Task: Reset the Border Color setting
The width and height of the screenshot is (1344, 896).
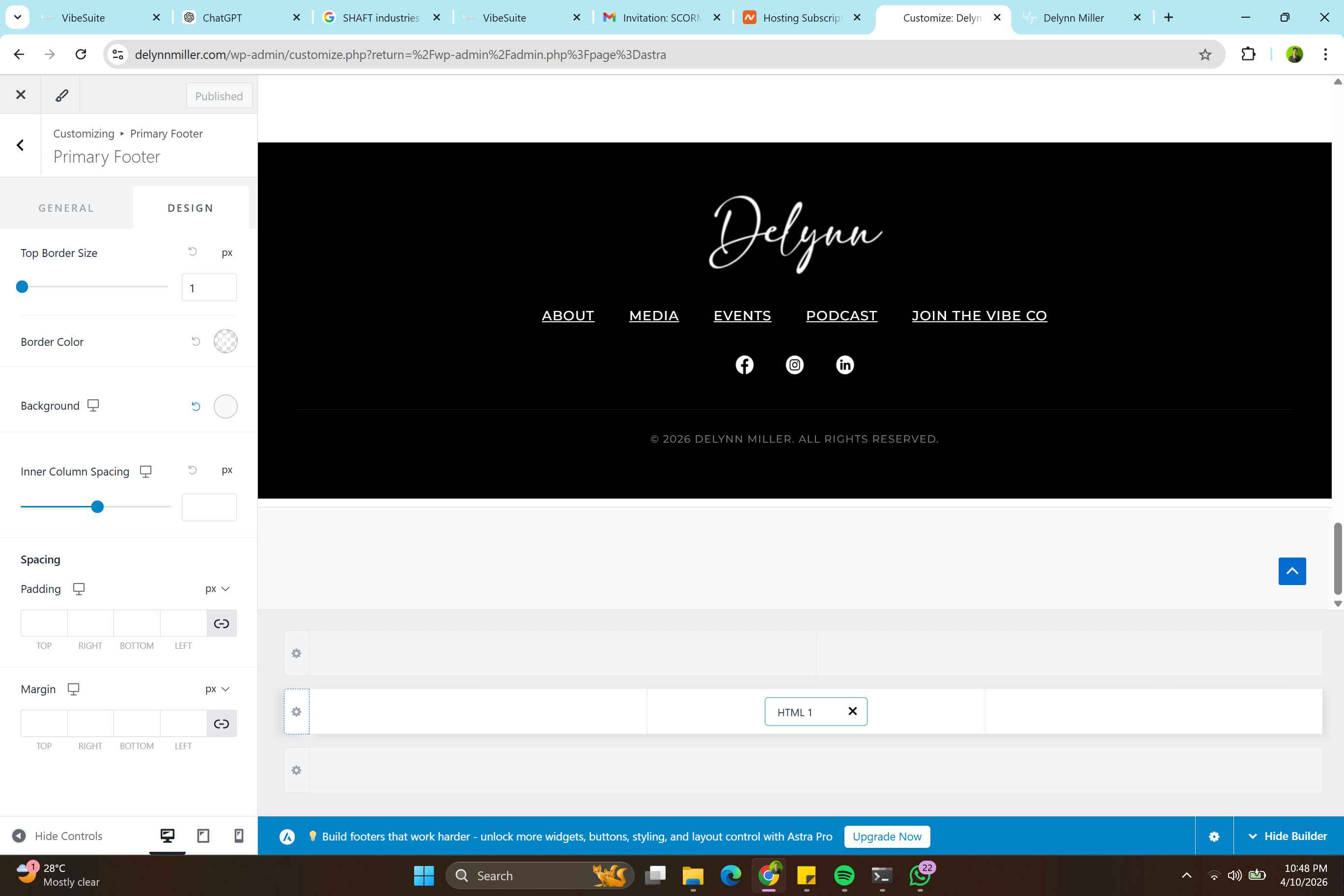Action: [196, 342]
